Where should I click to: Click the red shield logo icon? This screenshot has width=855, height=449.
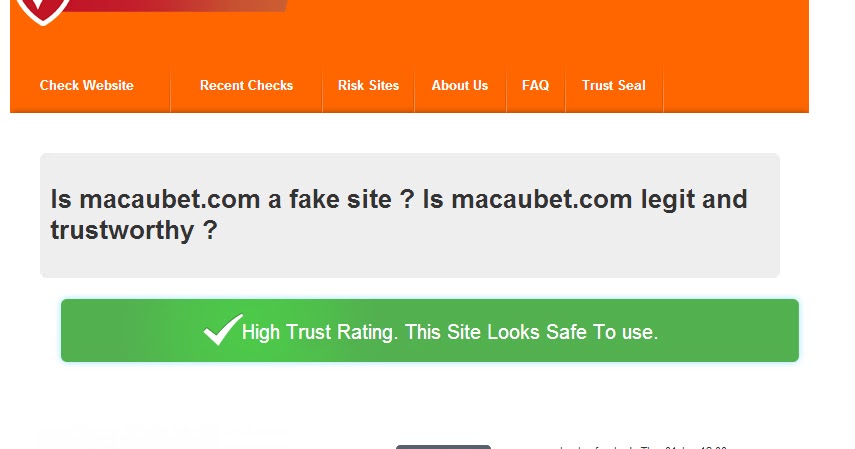[x=43, y=11]
